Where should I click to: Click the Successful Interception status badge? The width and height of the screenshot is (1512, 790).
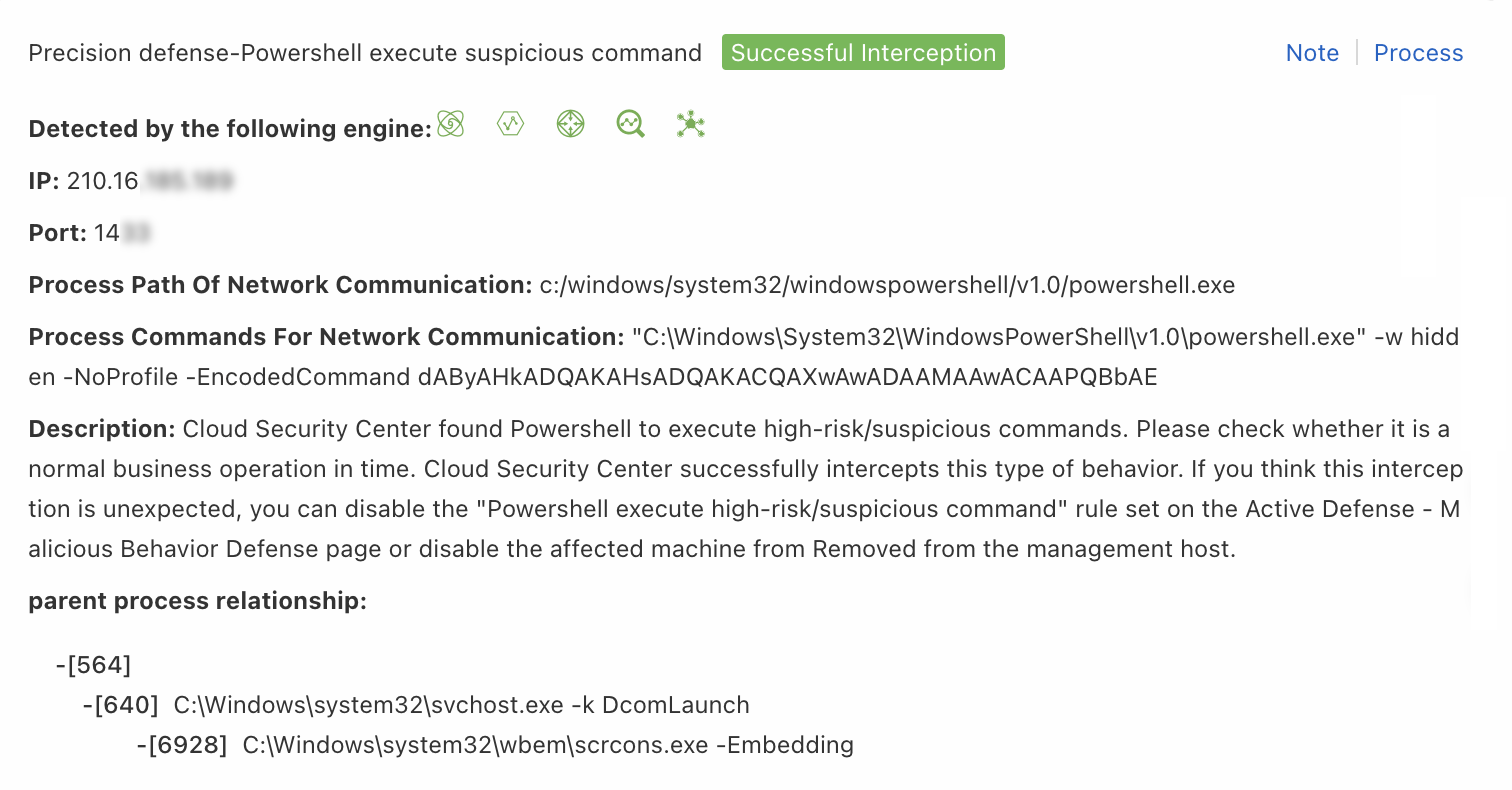tap(863, 53)
